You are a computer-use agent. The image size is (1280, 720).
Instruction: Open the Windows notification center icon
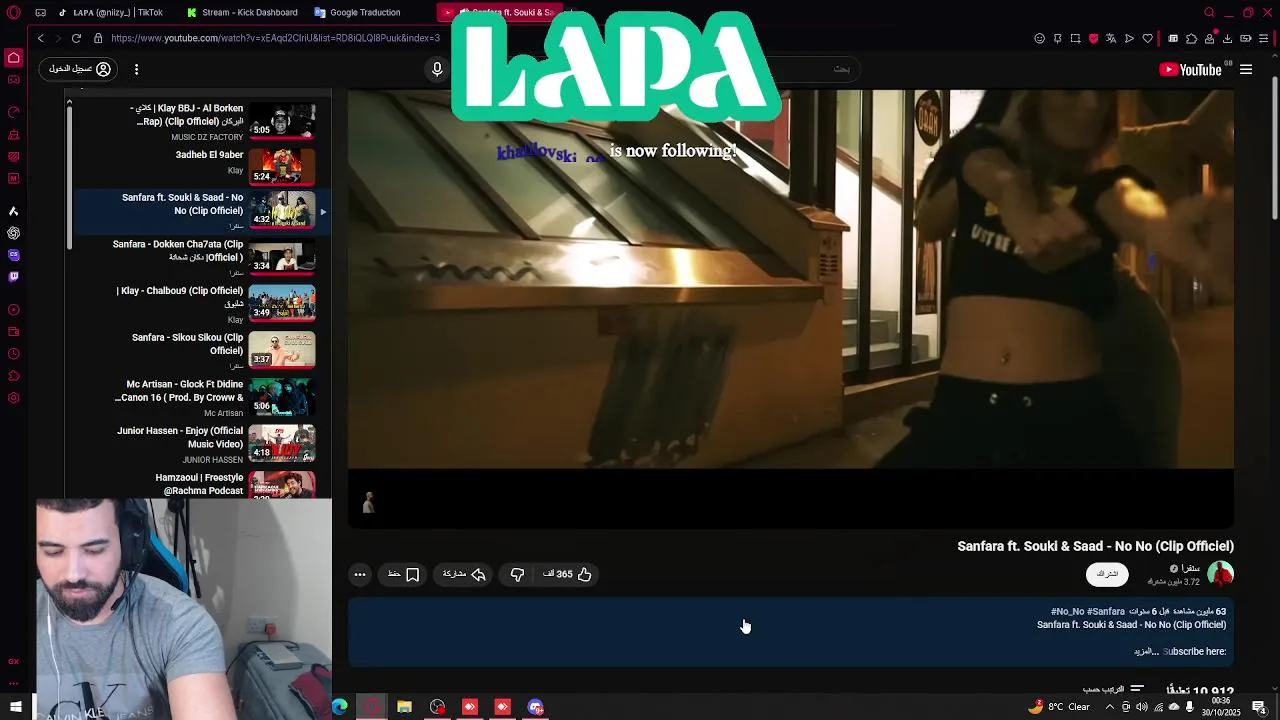click(x=1258, y=707)
